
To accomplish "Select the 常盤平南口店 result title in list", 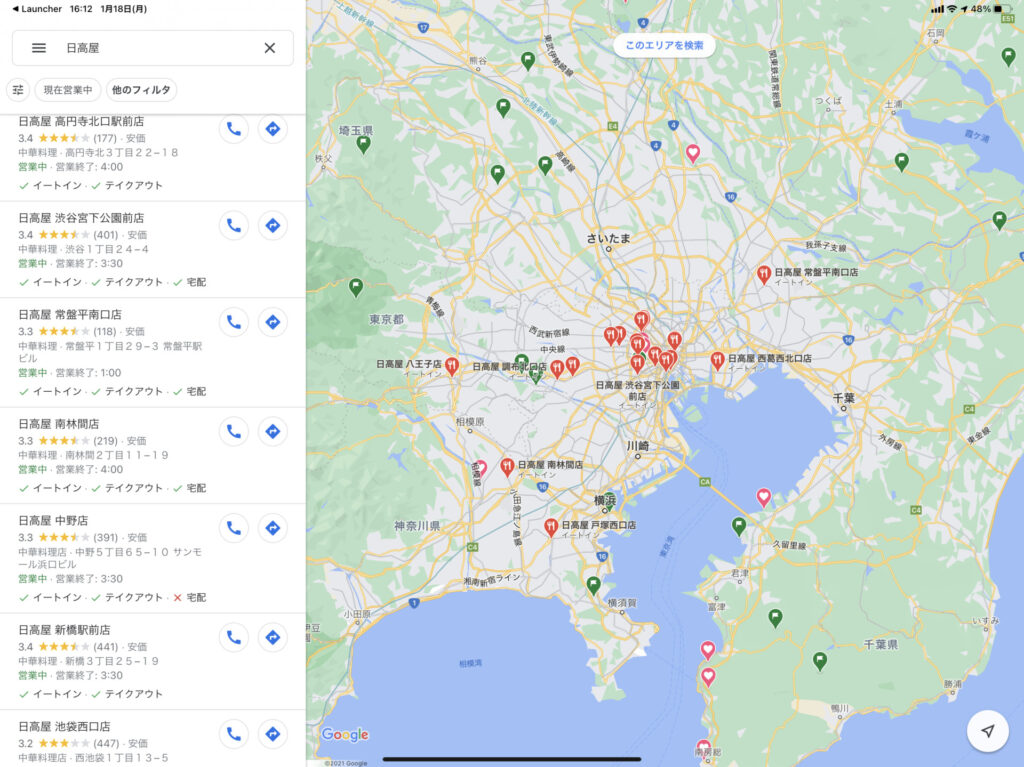I will pos(70,315).
